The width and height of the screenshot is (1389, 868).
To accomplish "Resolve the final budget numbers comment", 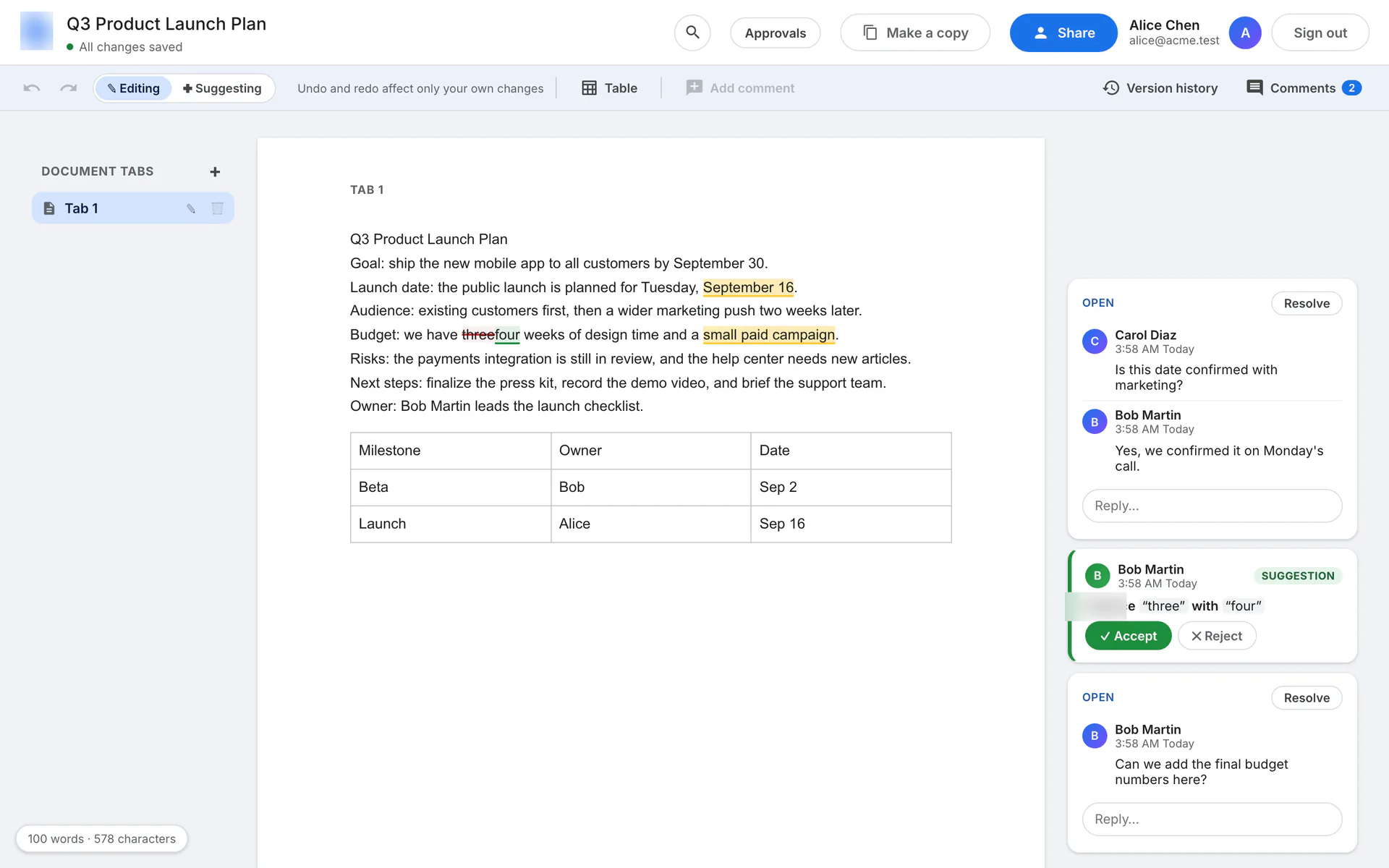I will (x=1307, y=698).
